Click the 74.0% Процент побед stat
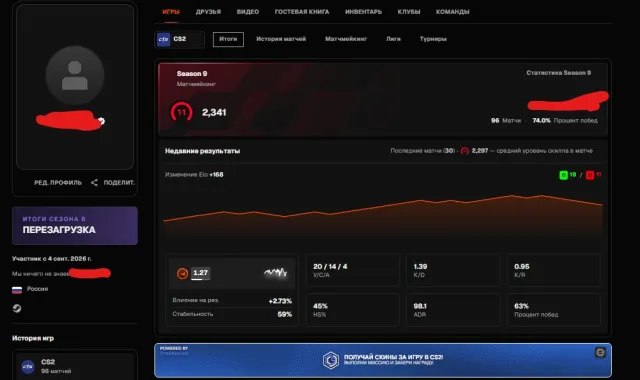This screenshot has height=380, width=640. click(565, 120)
